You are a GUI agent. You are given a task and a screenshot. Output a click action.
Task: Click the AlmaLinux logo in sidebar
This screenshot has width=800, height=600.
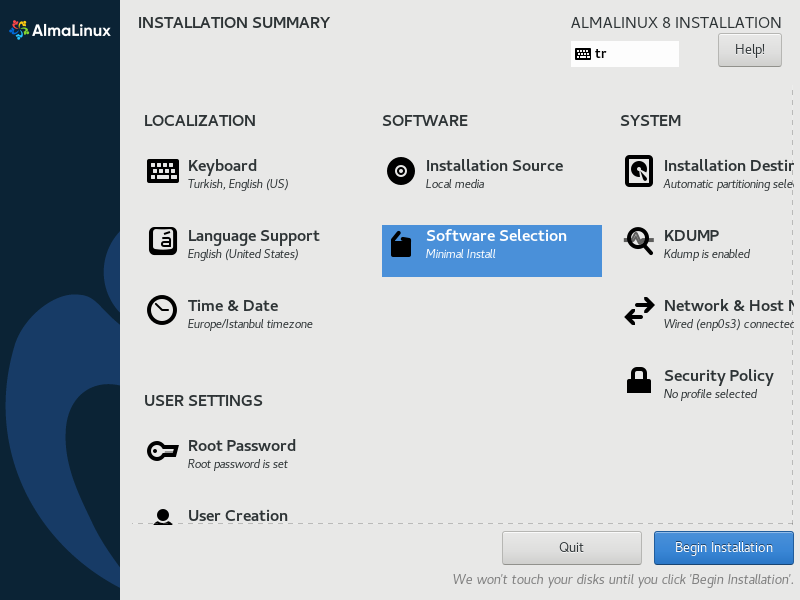pyautogui.click(x=60, y=30)
